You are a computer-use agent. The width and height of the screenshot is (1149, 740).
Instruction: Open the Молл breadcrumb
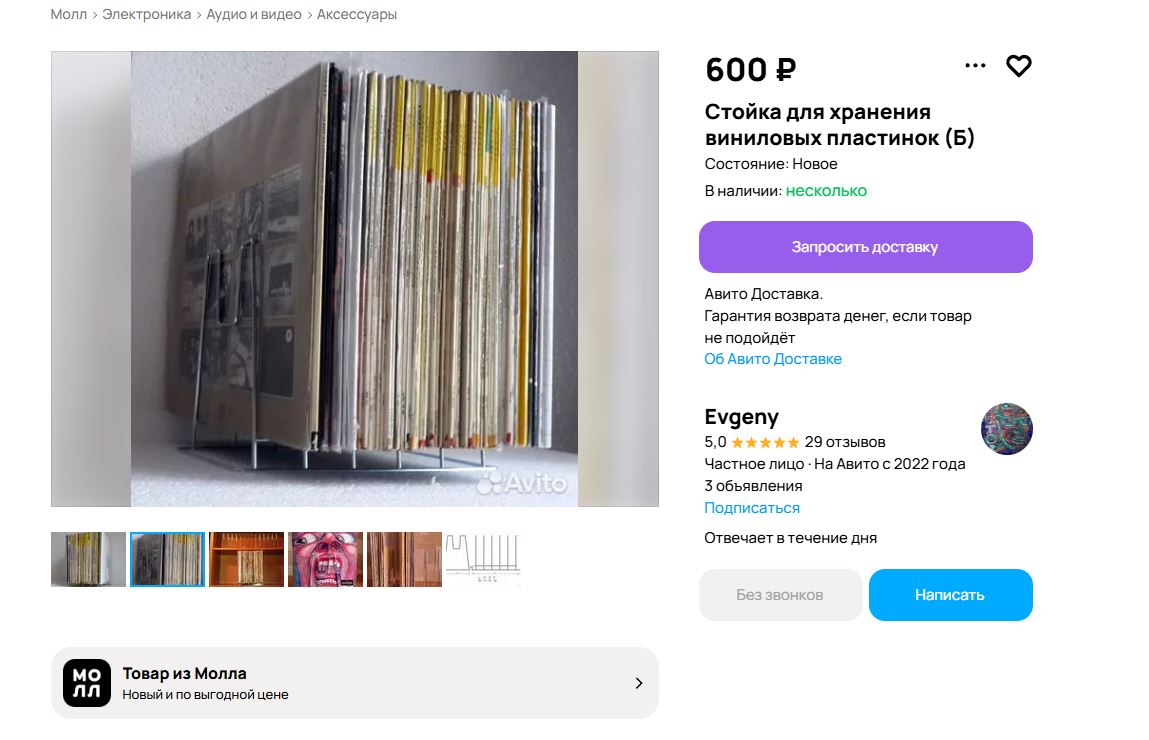(69, 15)
